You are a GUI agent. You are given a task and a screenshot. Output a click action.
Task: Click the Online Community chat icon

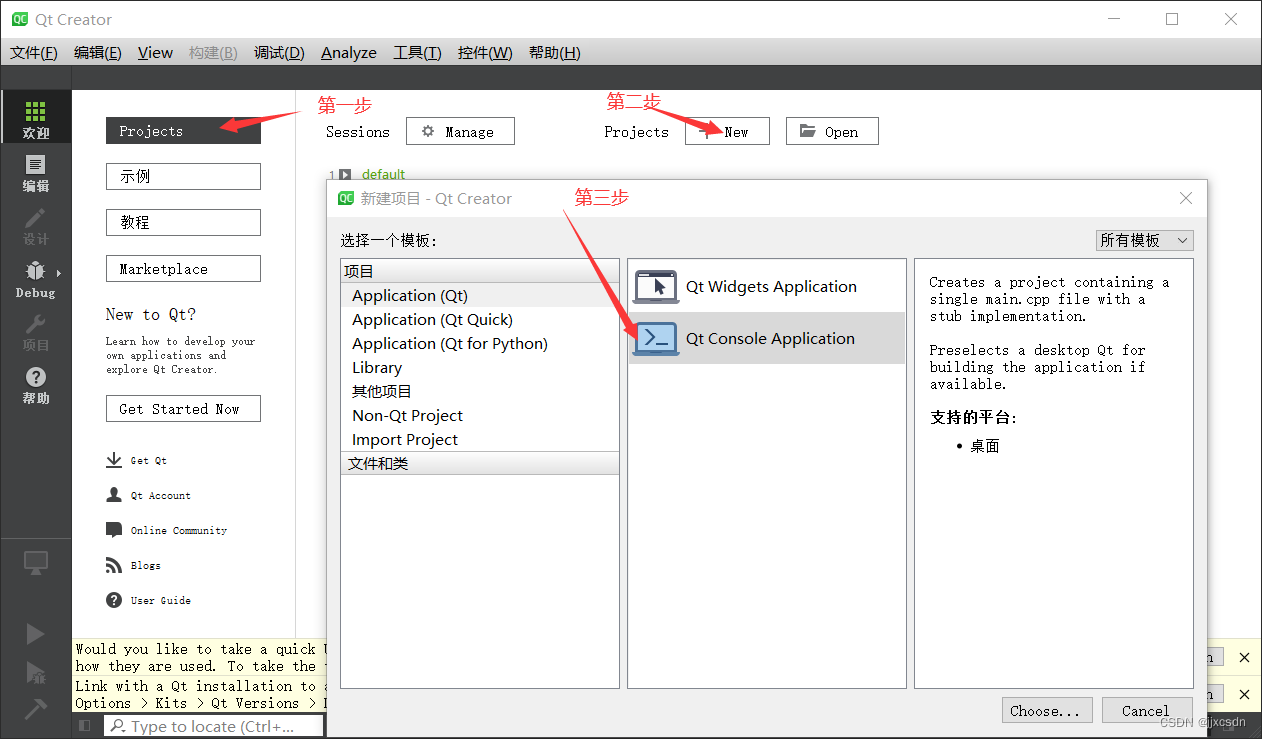[114, 530]
